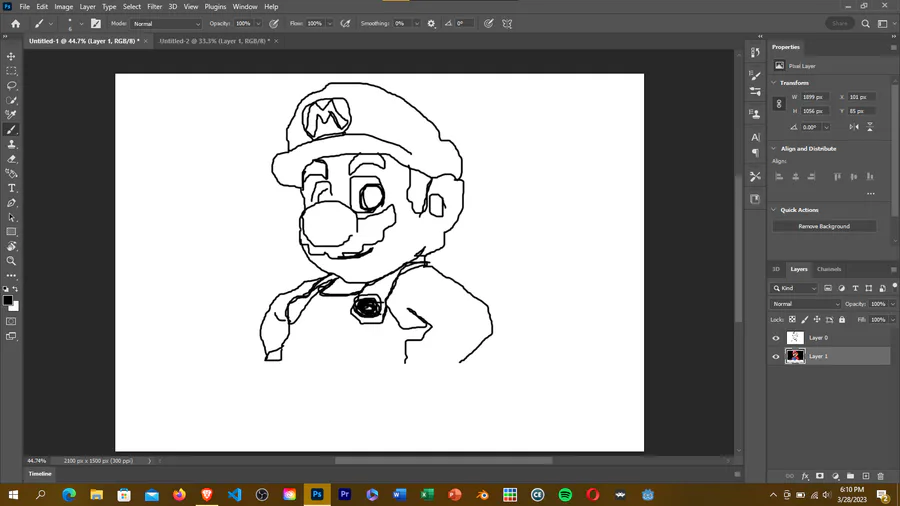The image size is (900, 506).
Task: Select the Eraser tool
Action: 11,159
